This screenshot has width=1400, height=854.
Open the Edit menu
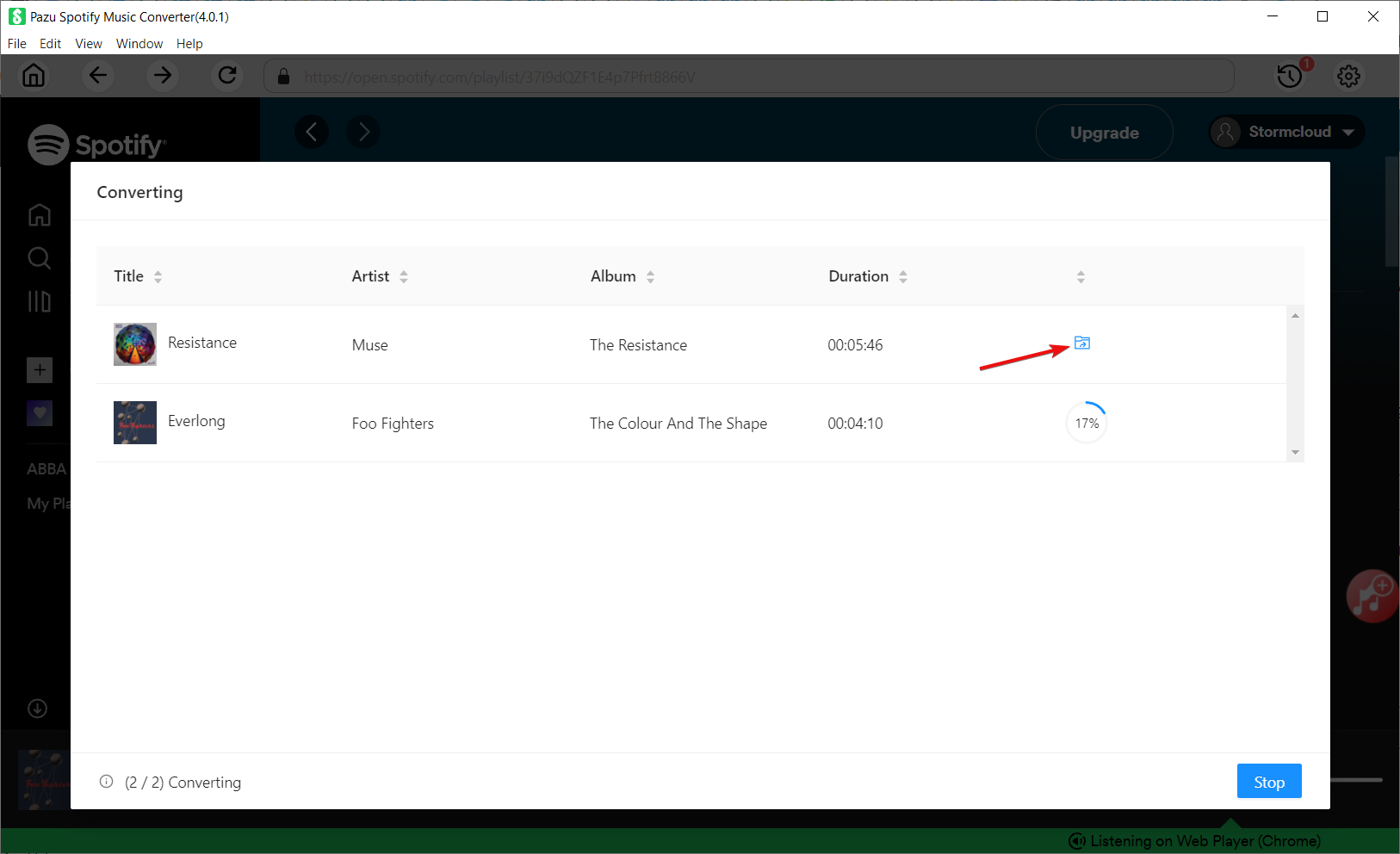click(50, 44)
